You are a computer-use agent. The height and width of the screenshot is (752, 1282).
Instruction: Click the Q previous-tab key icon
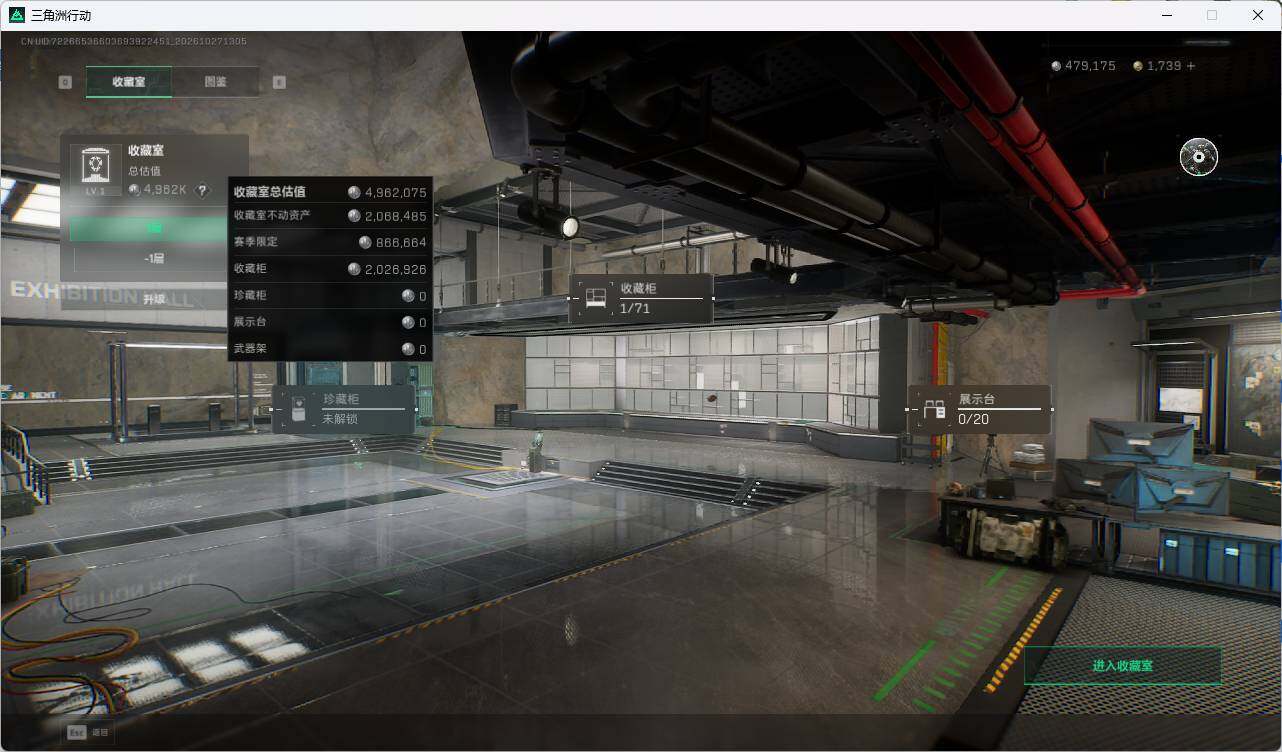tap(65, 82)
